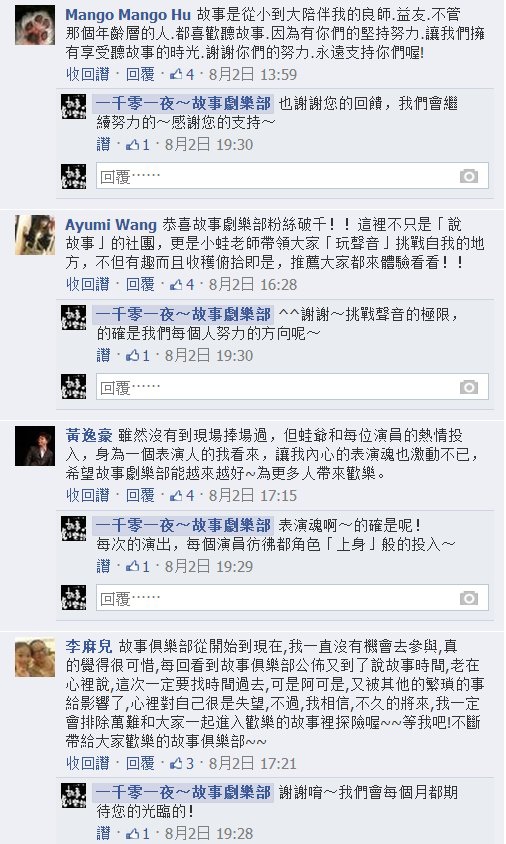
Task: Open 李麻兒 profile name link
Action: tap(89, 646)
